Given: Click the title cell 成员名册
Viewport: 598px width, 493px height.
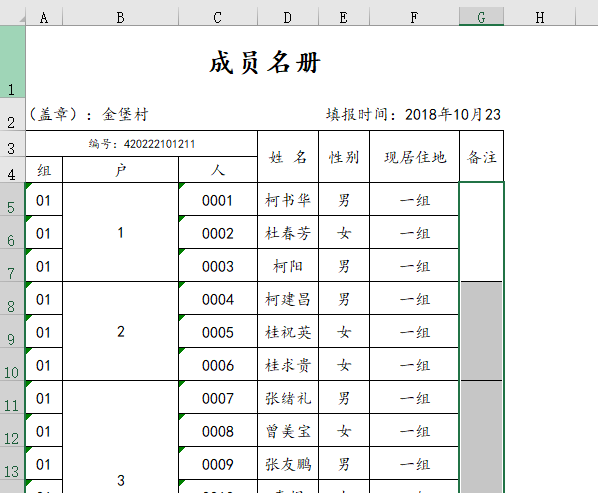Looking at the screenshot, I should [x=265, y=62].
